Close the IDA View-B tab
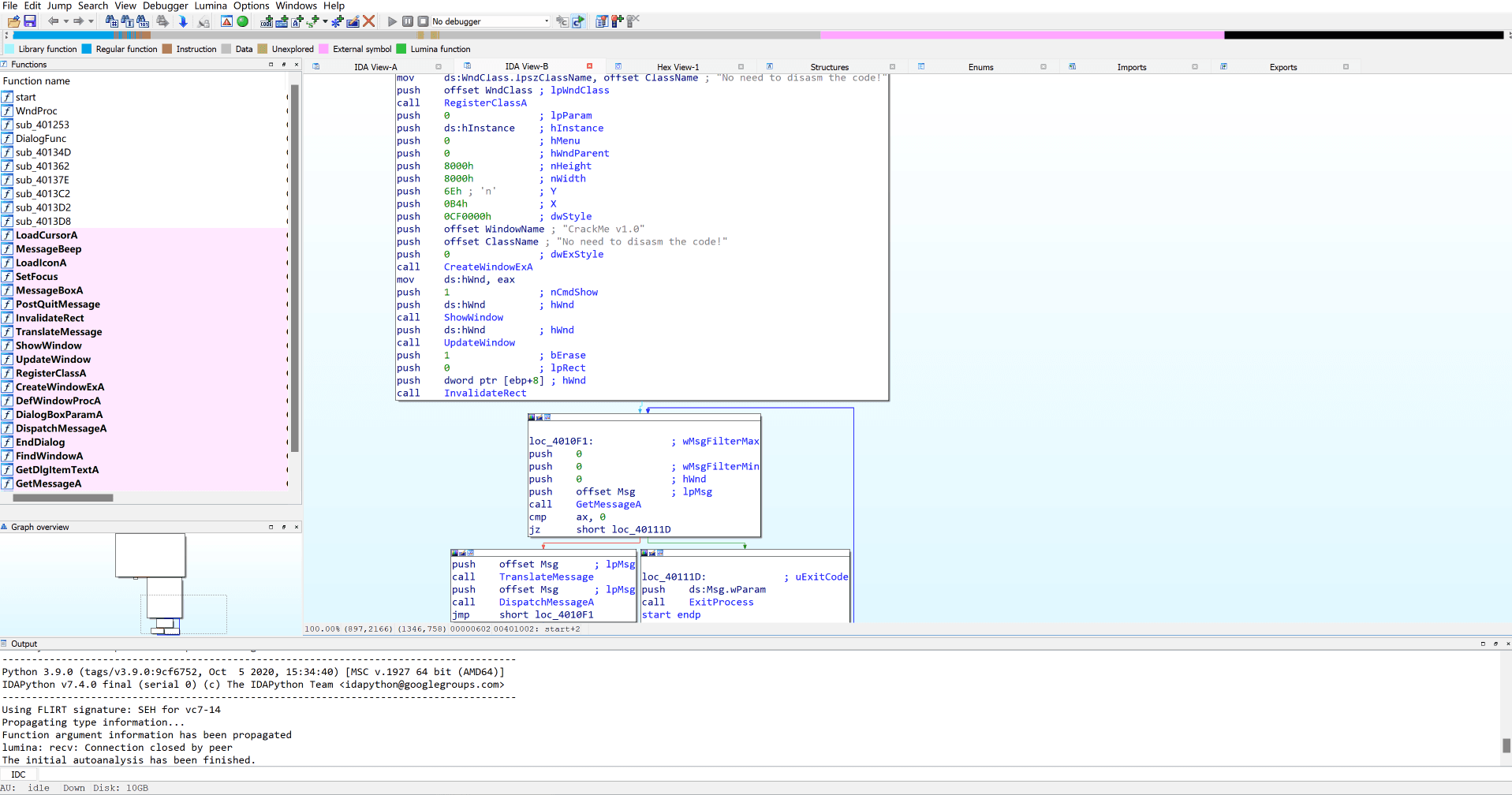Viewport: 1512px width, 795px height. pos(589,66)
